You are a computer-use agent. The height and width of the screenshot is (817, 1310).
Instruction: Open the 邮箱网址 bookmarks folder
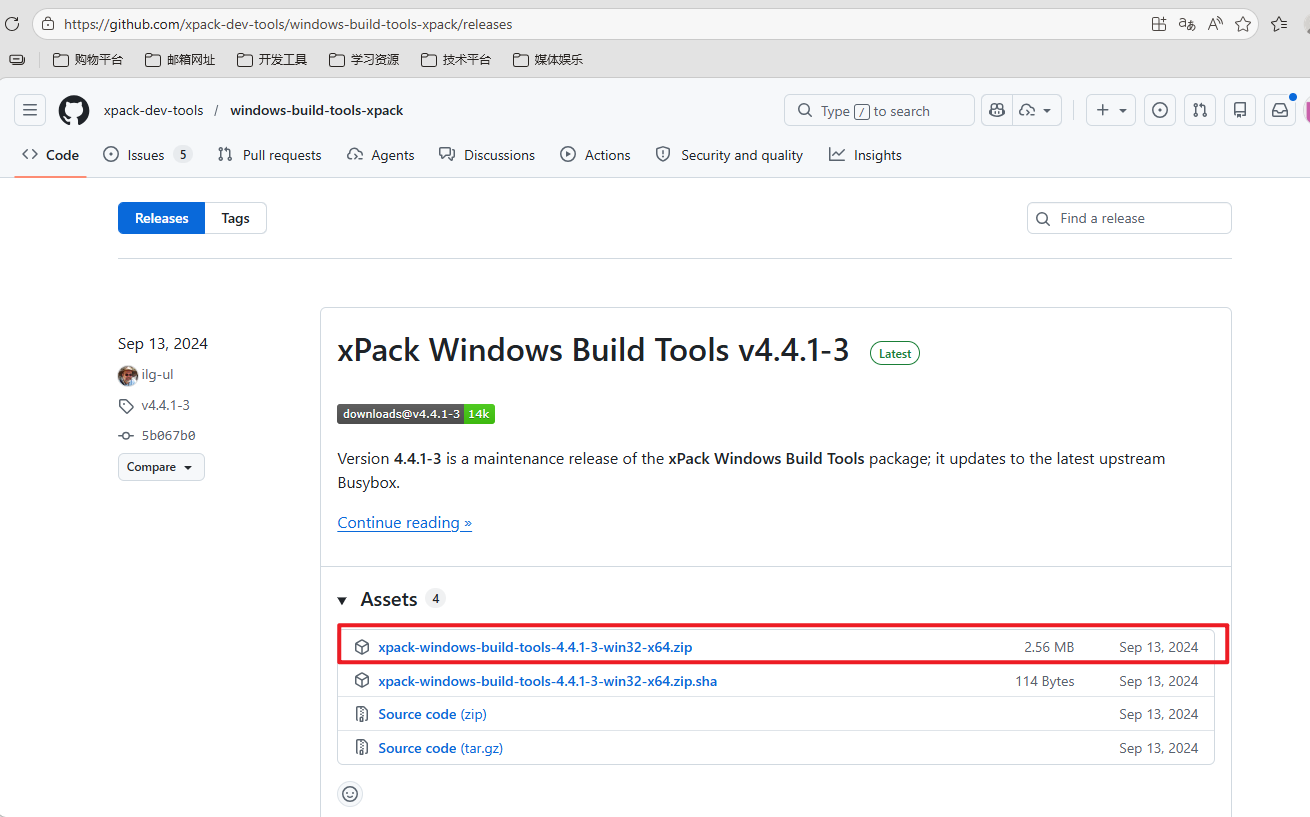180,59
